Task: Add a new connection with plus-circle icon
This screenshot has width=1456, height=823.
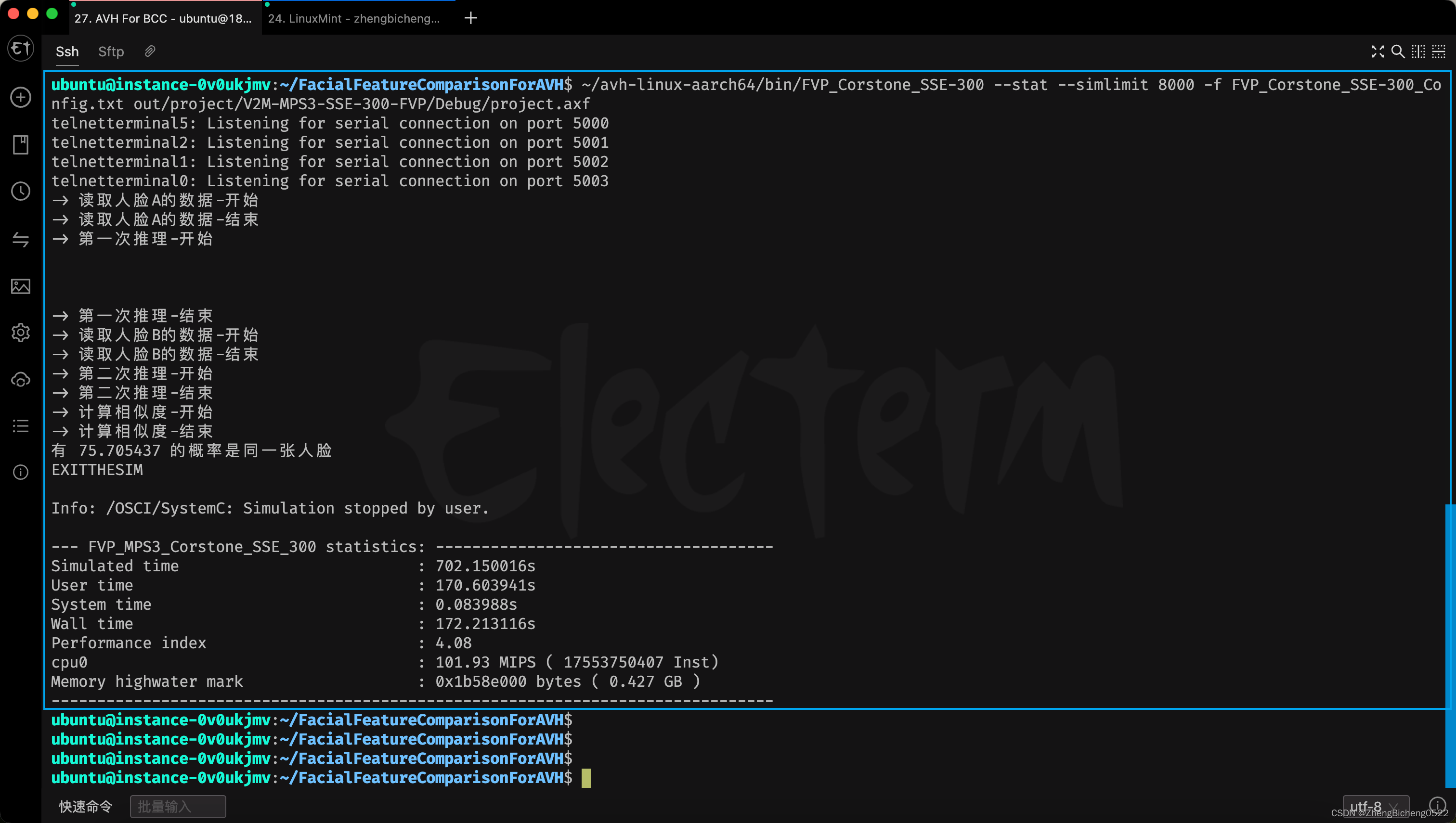Action: 21,97
